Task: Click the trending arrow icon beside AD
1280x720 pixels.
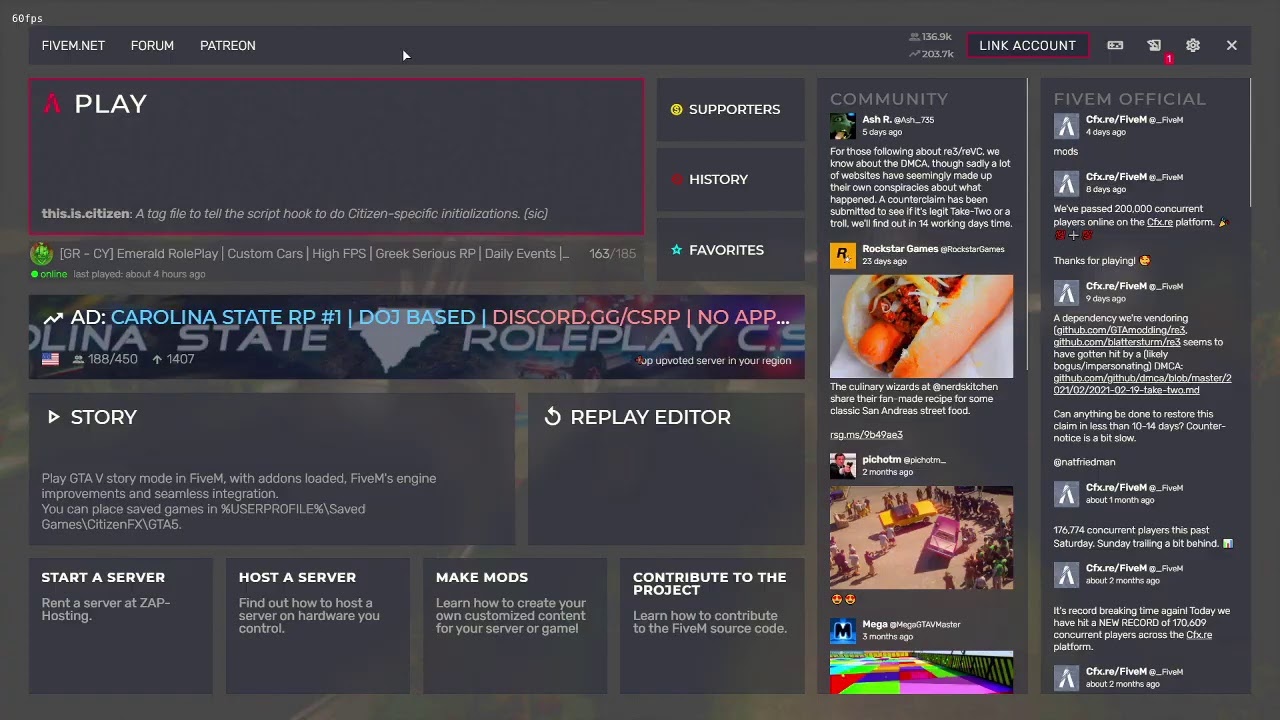Action: (53, 318)
